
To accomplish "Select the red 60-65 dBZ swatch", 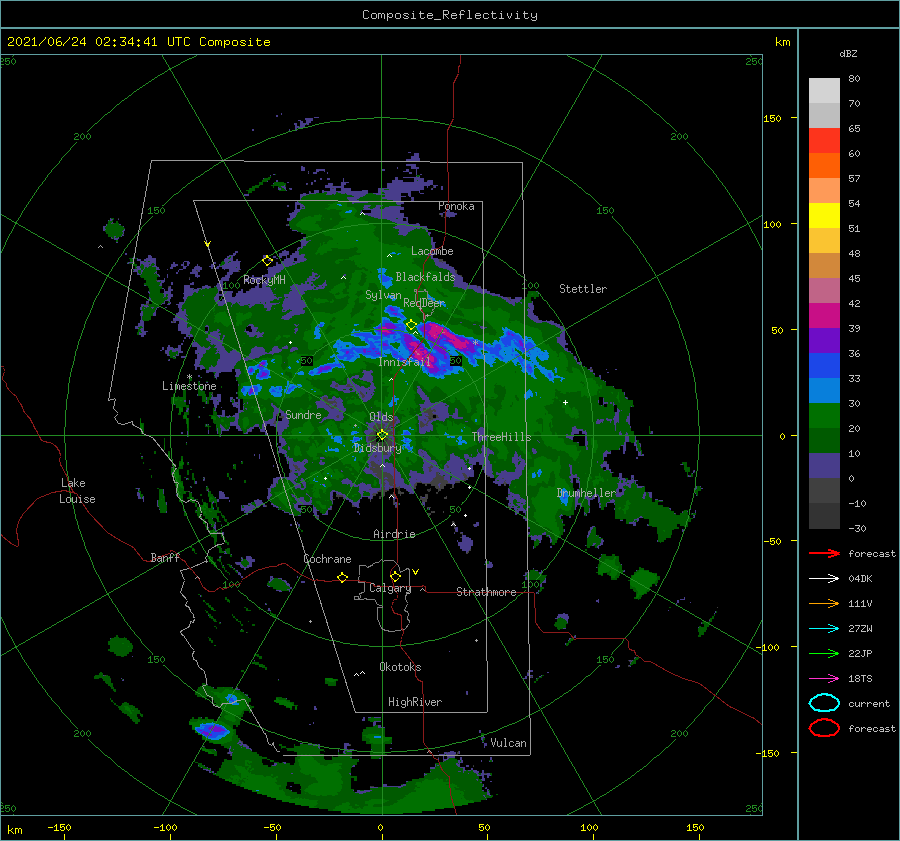I will (x=824, y=141).
